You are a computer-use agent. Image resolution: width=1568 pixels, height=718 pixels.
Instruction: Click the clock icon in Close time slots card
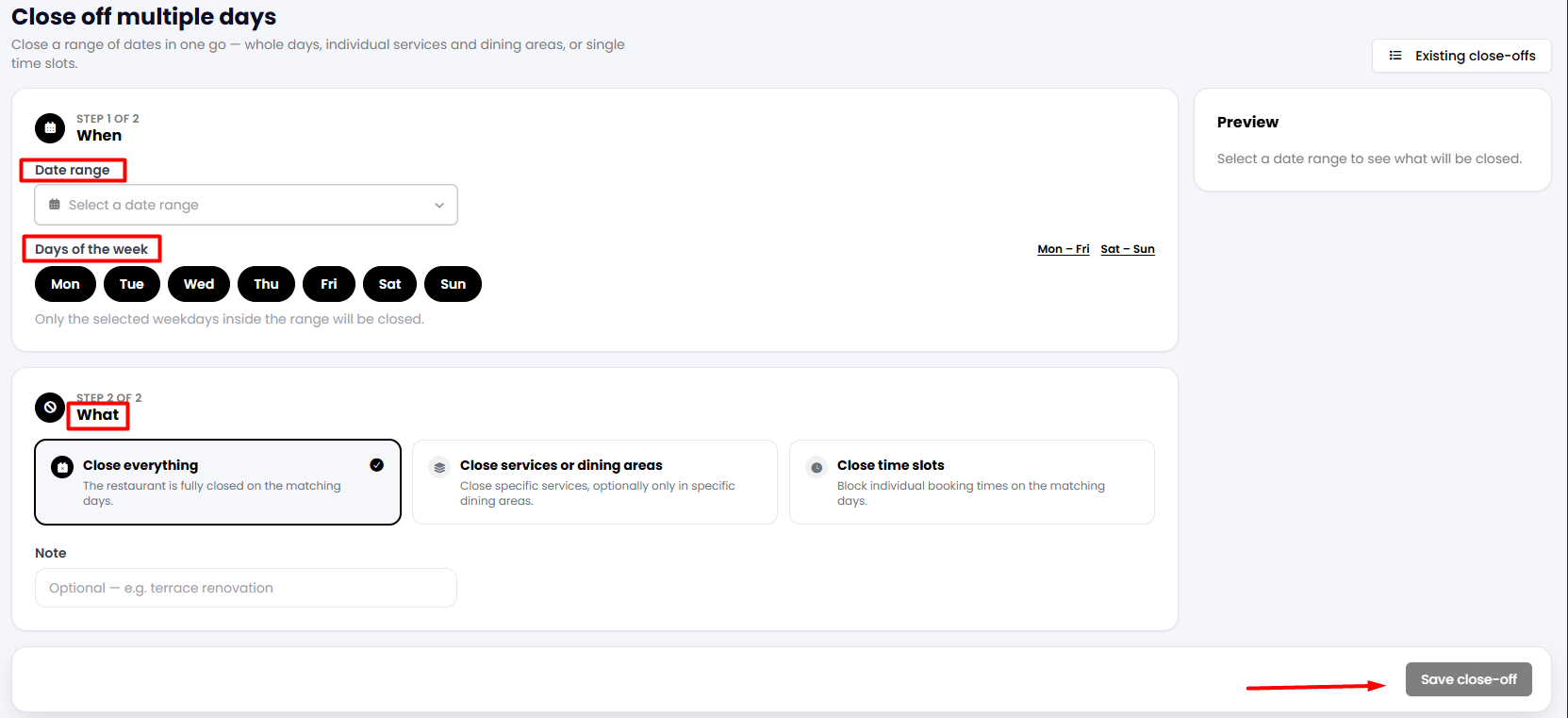[817, 467]
